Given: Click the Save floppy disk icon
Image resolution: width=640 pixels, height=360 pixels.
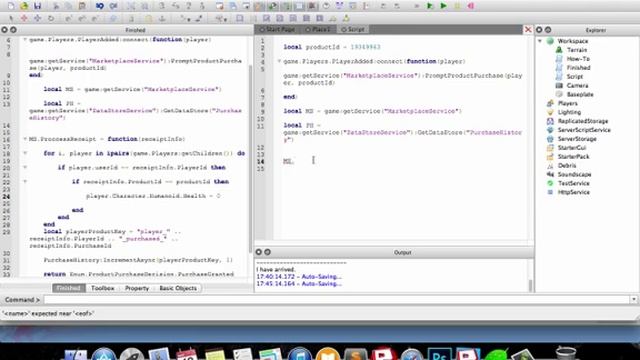Looking at the screenshot, I should pos(38,6).
